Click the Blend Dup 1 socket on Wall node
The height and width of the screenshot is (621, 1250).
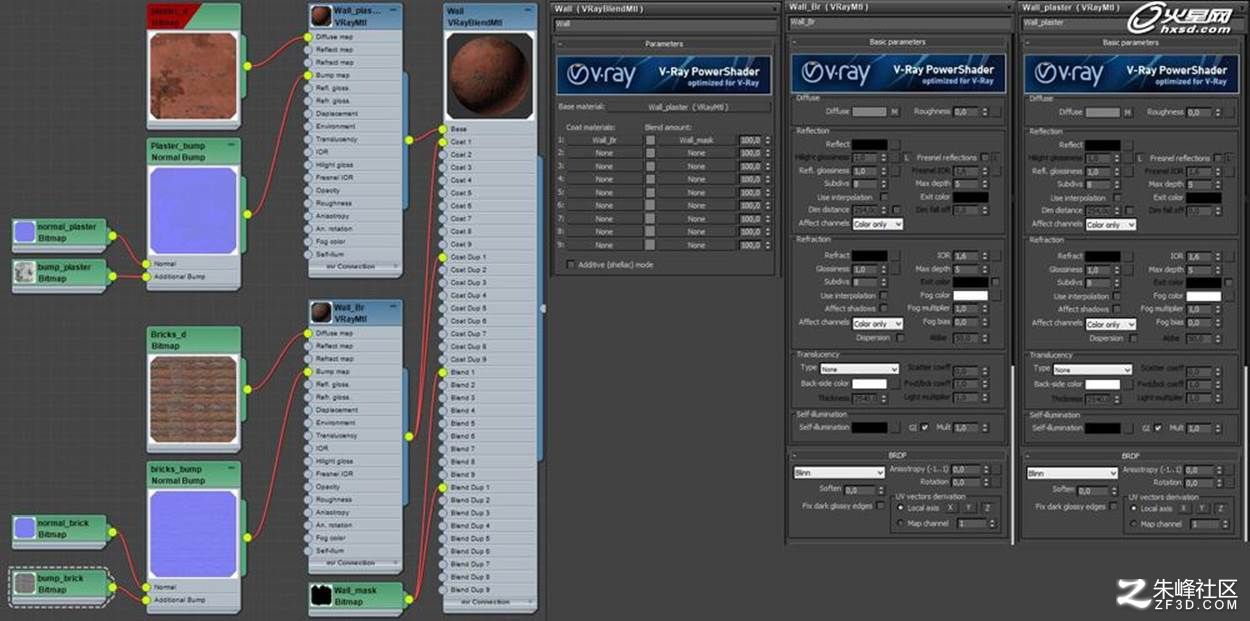443,487
